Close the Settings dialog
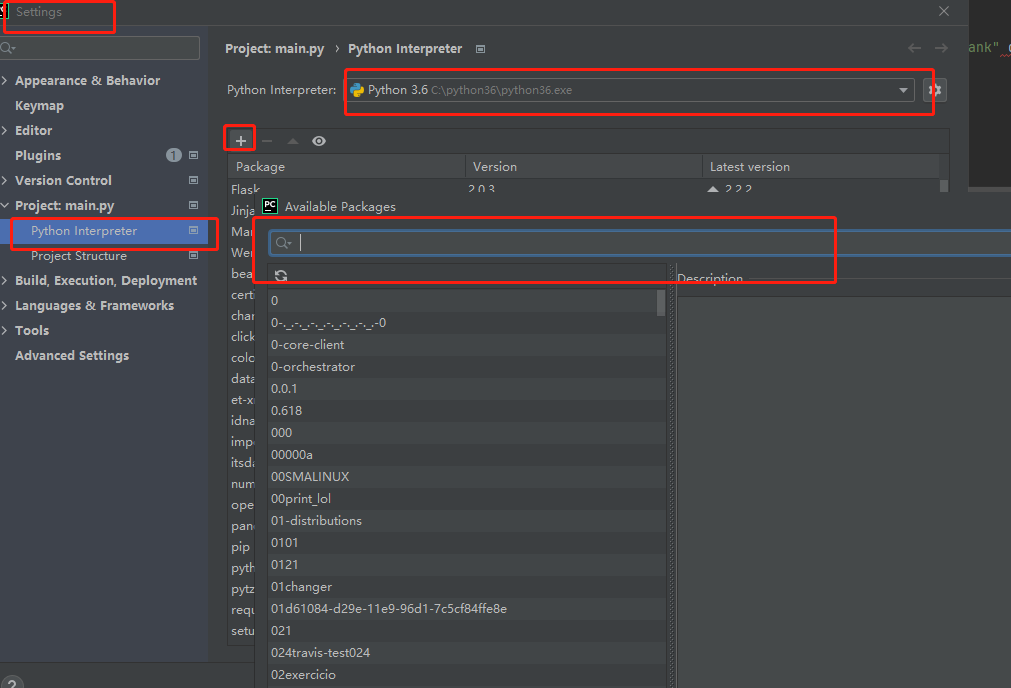 click(x=944, y=12)
